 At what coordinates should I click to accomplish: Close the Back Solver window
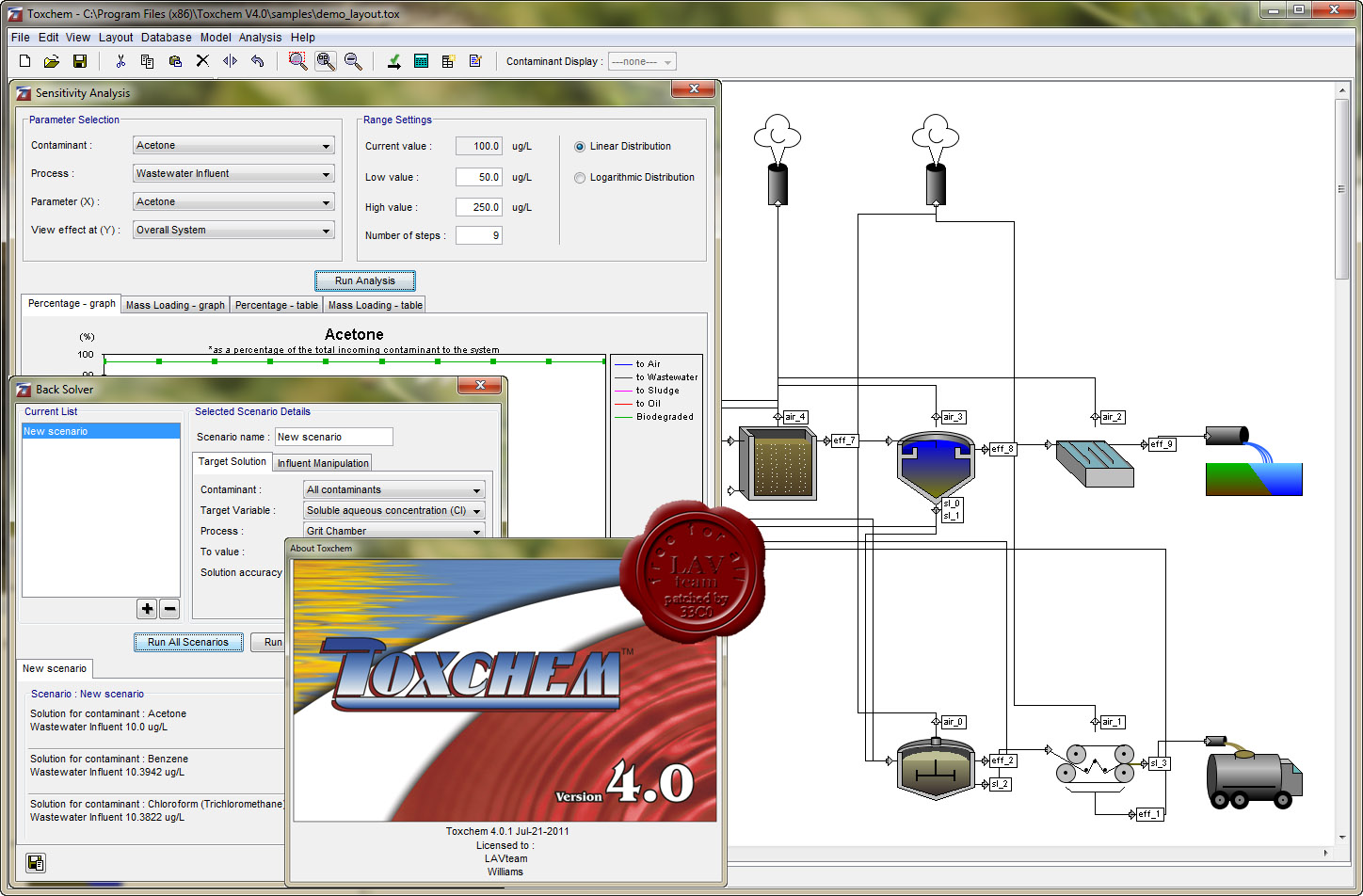point(480,385)
